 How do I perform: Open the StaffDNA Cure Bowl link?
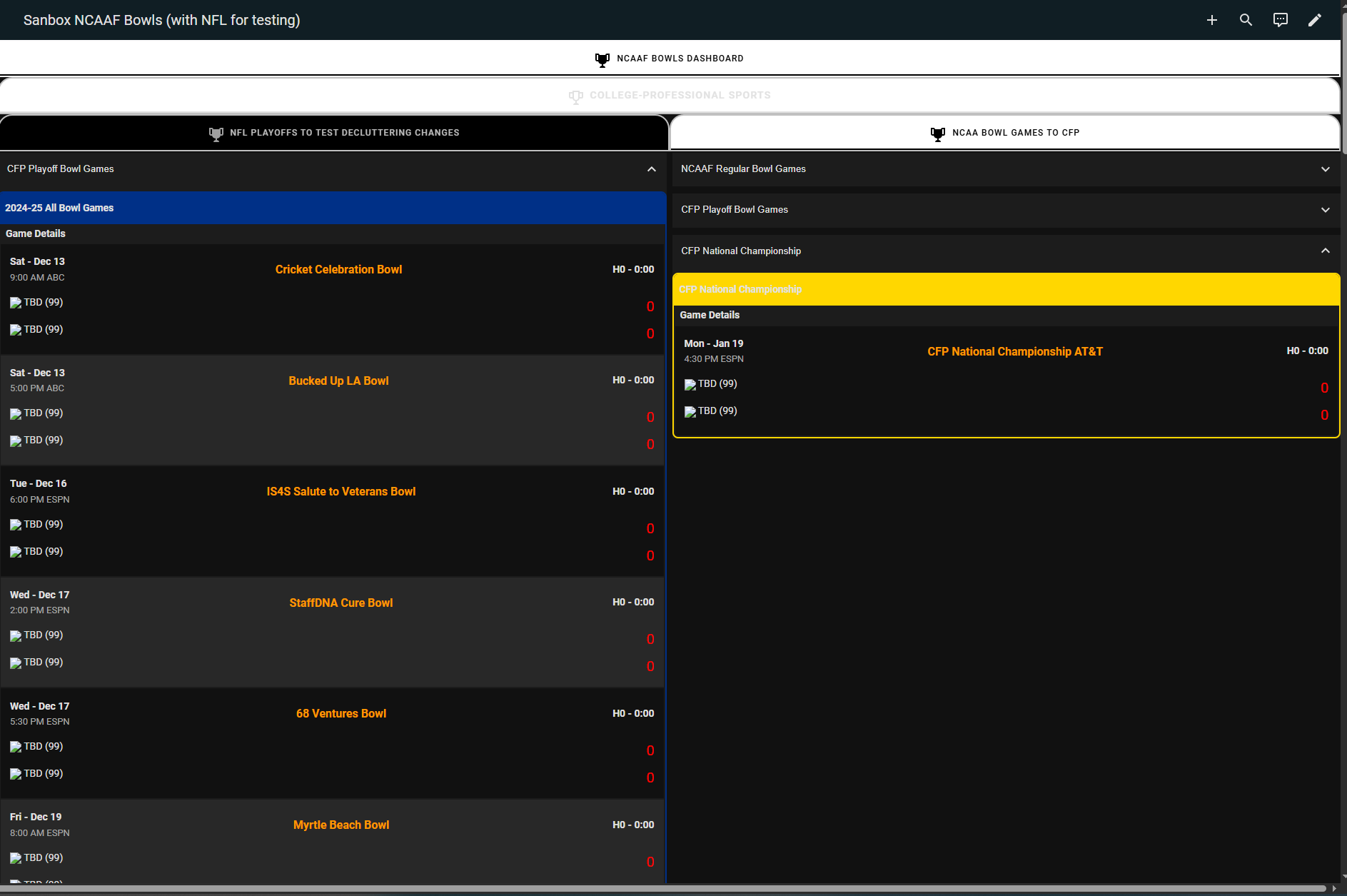pyautogui.click(x=341, y=603)
